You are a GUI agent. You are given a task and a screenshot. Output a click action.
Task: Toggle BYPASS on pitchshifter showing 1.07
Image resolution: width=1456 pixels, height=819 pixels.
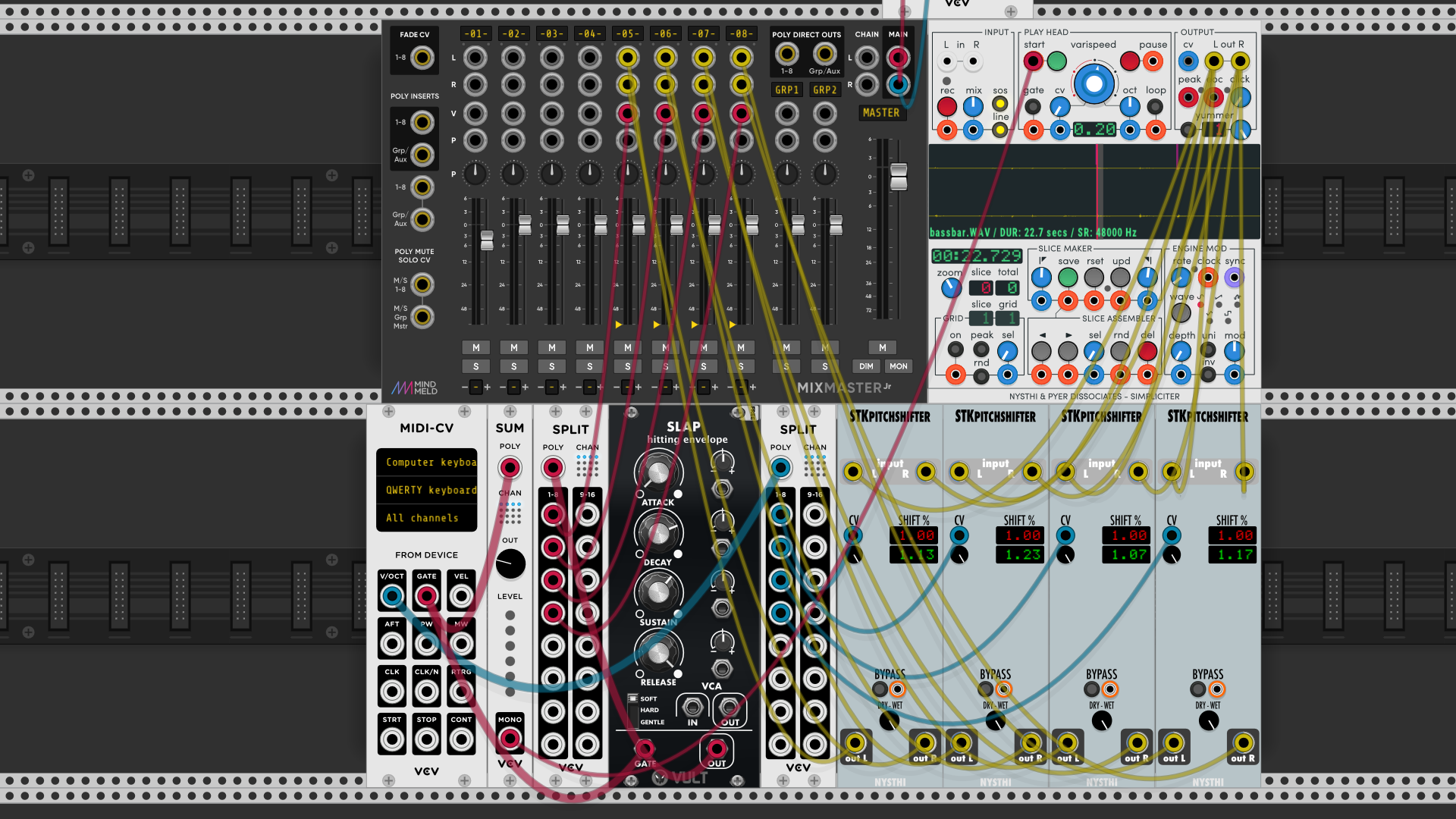[1091, 689]
